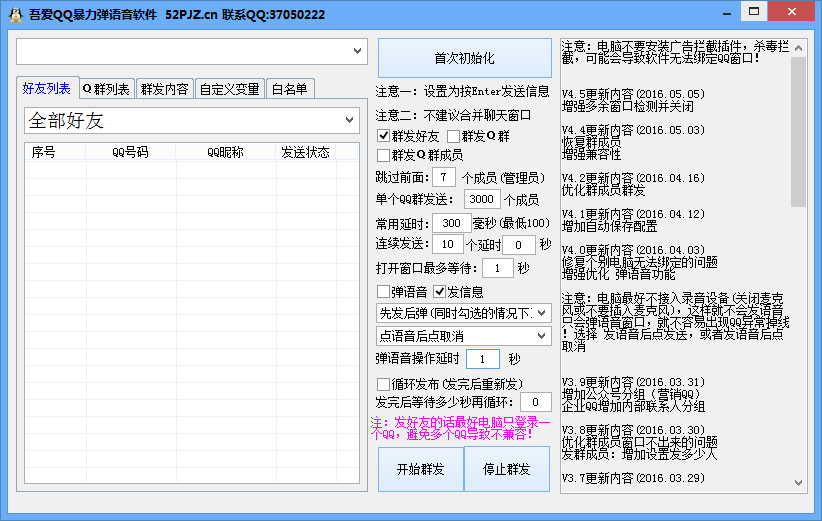Enable the 弹语音 checkbox
822x521 pixels.
pyautogui.click(x=384, y=292)
